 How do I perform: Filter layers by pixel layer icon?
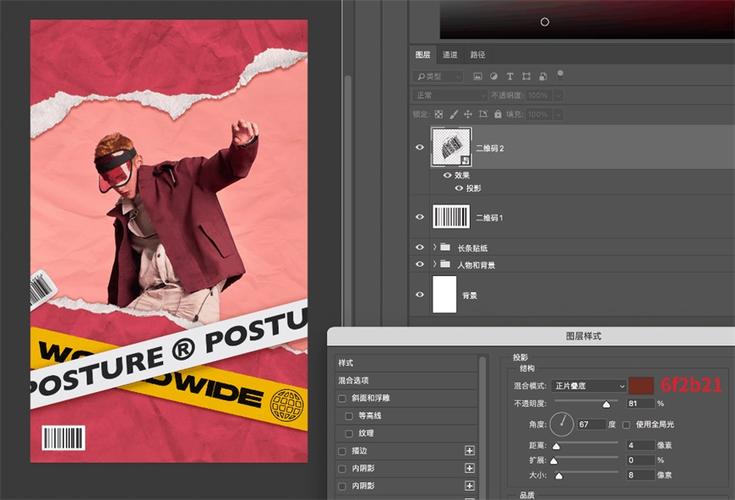coord(477,76)
